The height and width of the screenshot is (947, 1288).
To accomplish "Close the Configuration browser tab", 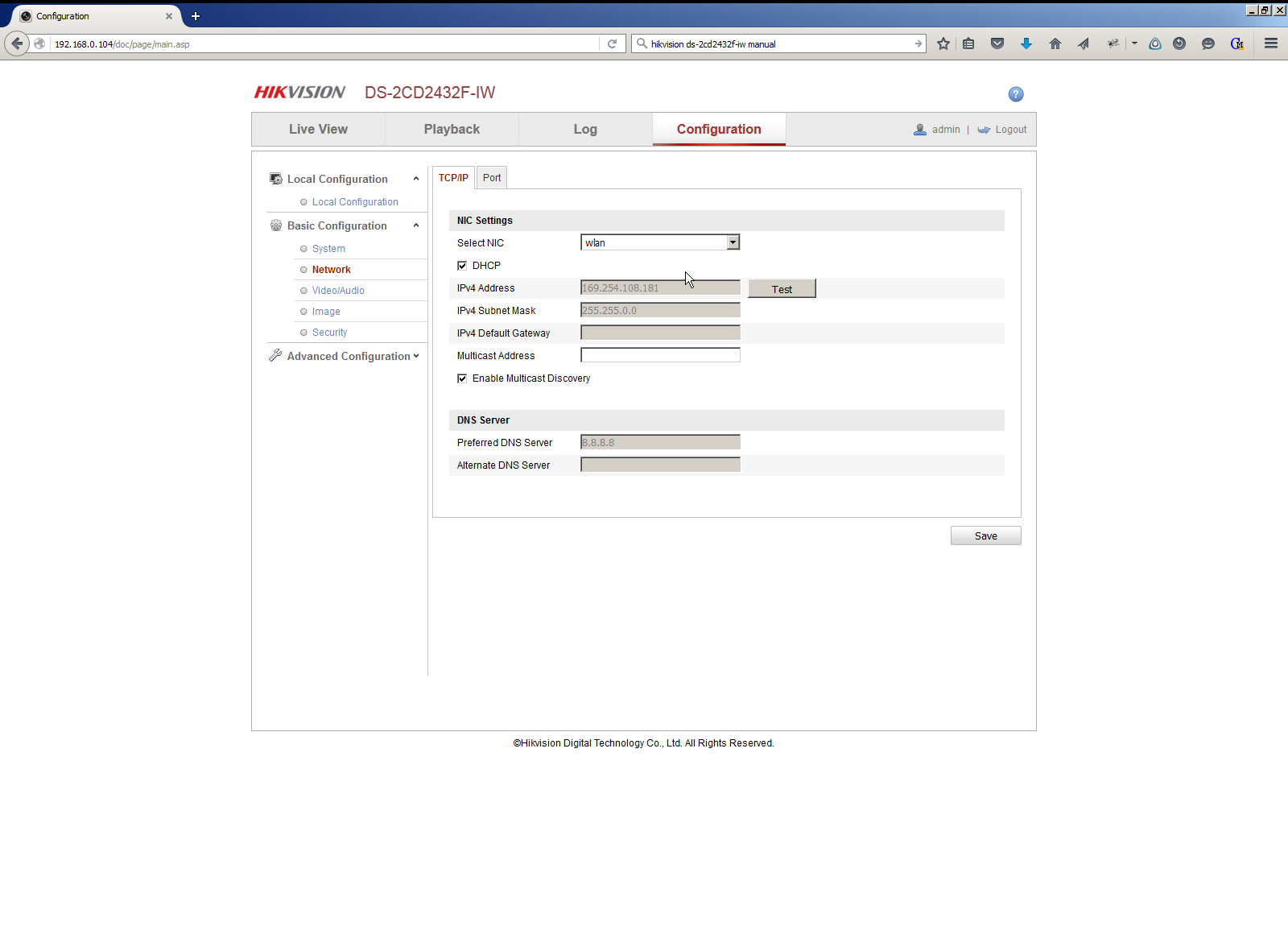I will pos(169,16).
